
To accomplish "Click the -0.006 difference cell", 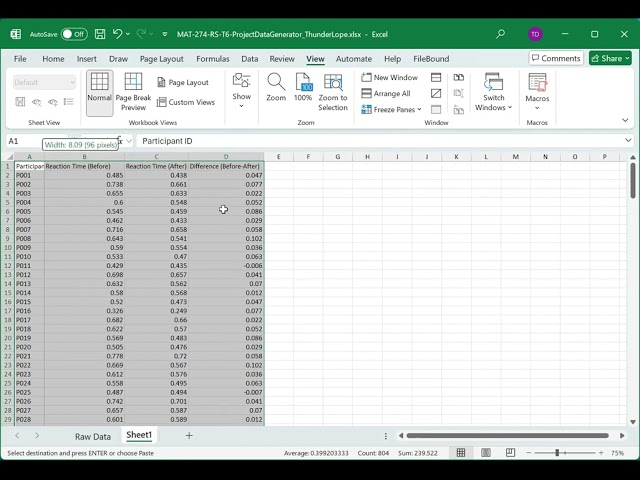I will pos(226,266).
